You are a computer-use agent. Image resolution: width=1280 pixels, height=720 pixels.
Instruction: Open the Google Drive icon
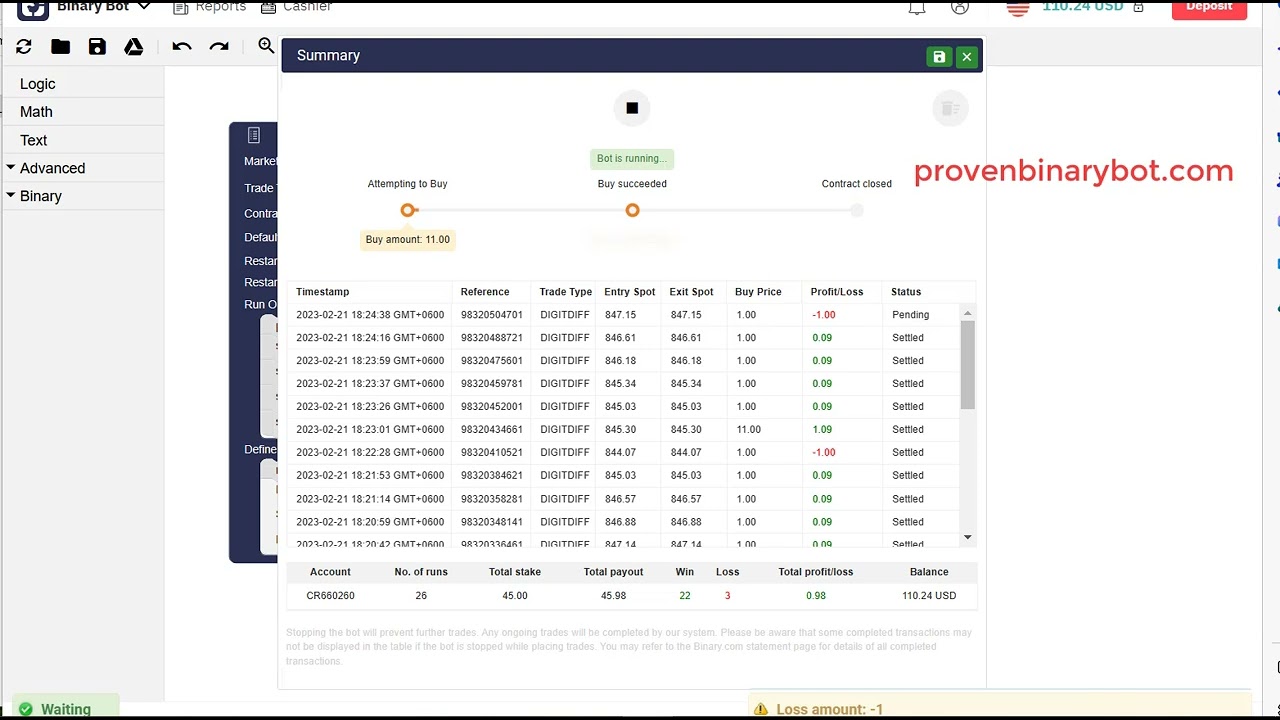pyautogui.click(x=133, y=47)
